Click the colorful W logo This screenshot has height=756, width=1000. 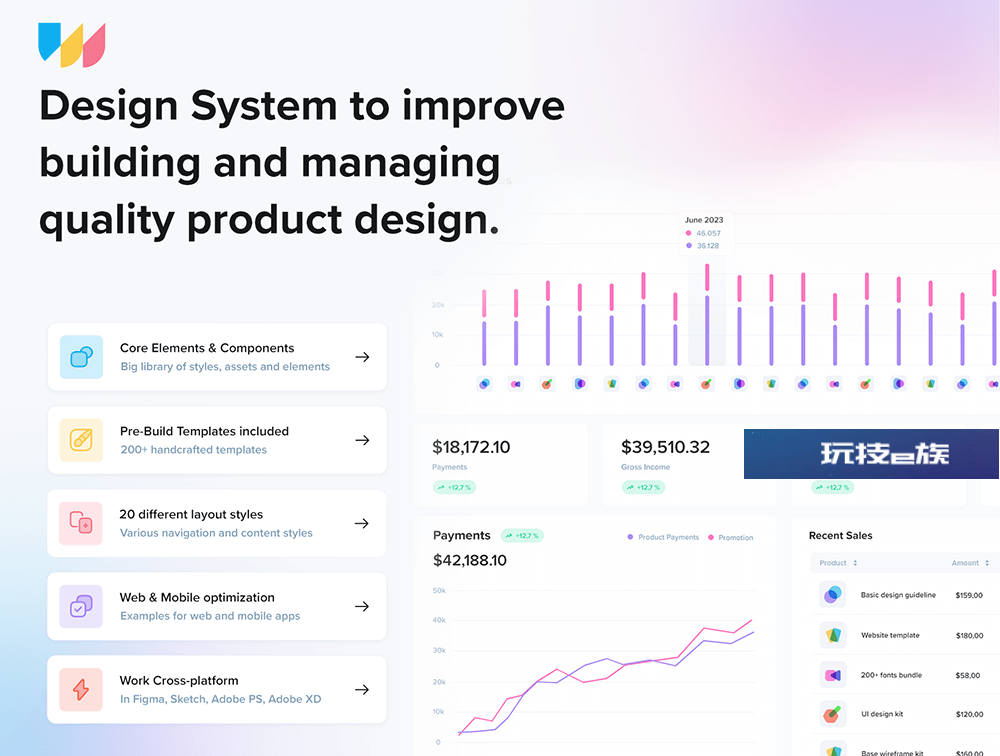[71, 45]
